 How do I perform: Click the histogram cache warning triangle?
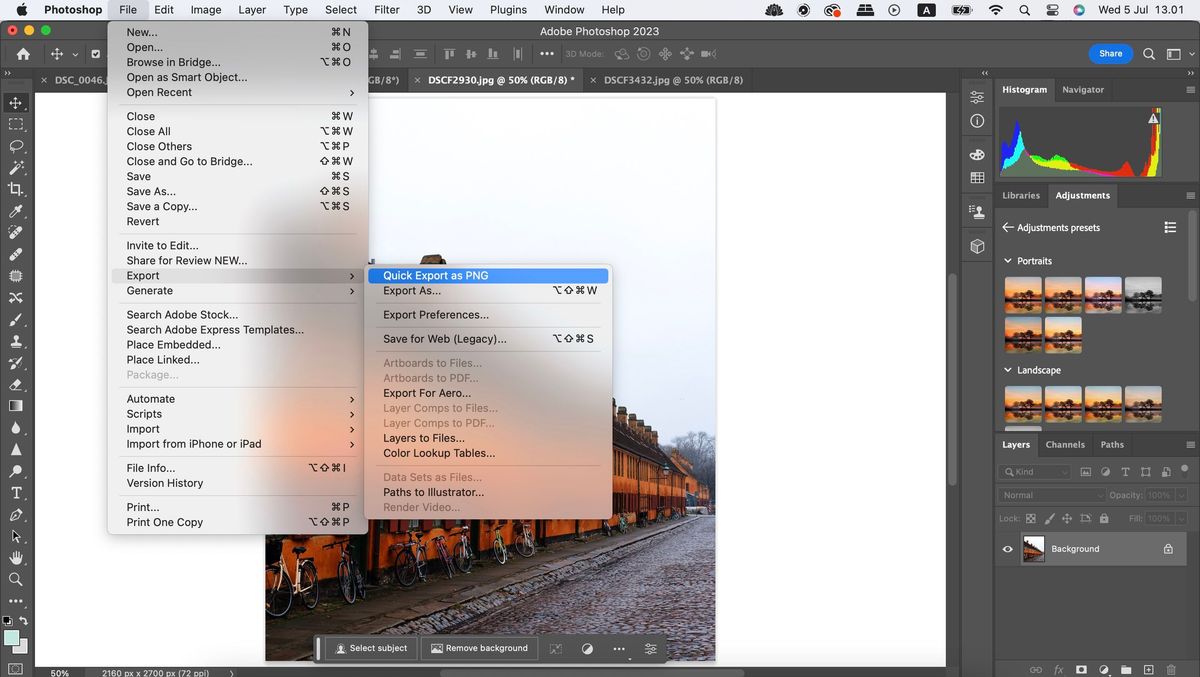(x=1153, y=118)
